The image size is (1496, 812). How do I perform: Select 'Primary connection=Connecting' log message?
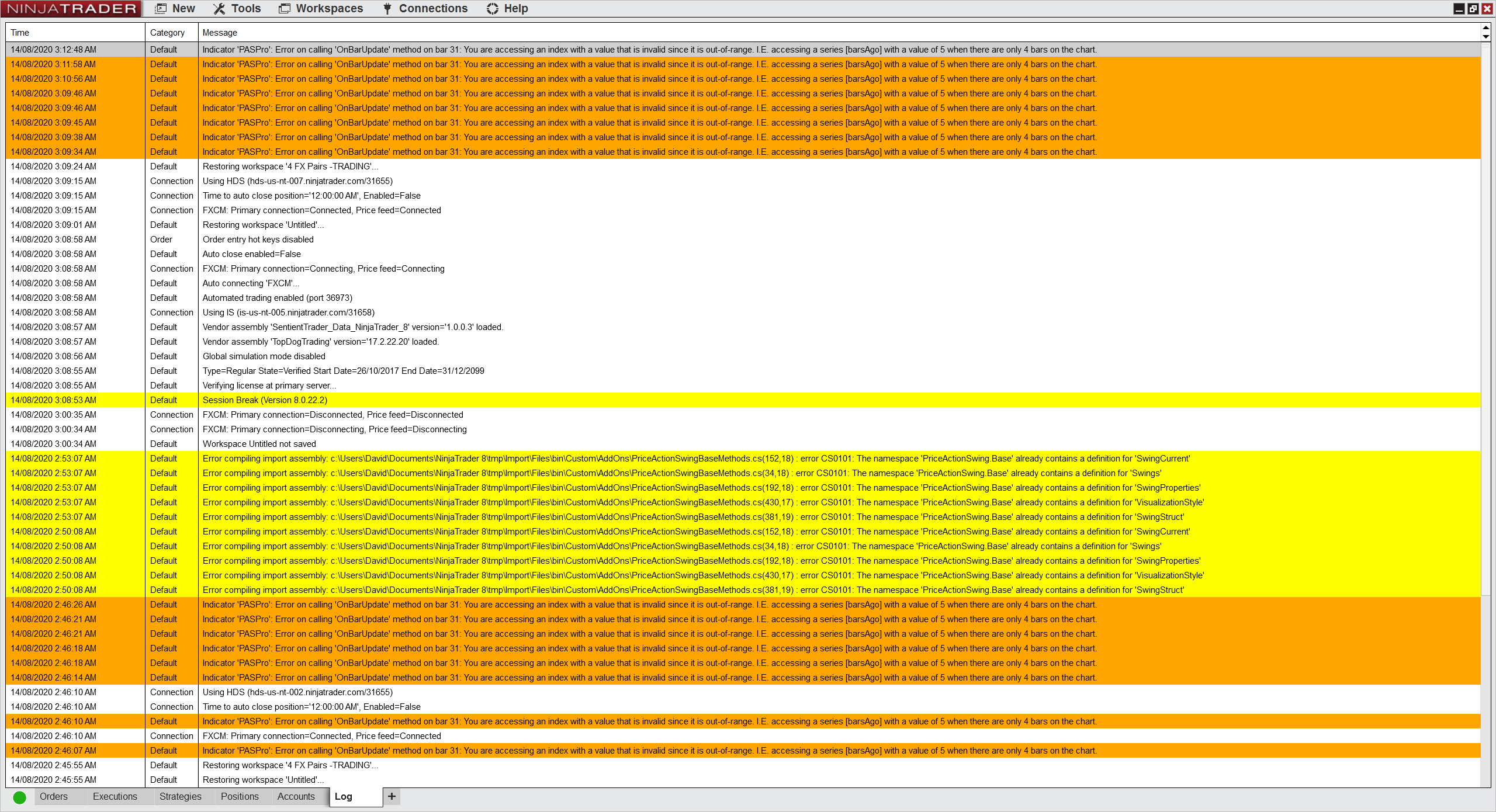point(323,269)
